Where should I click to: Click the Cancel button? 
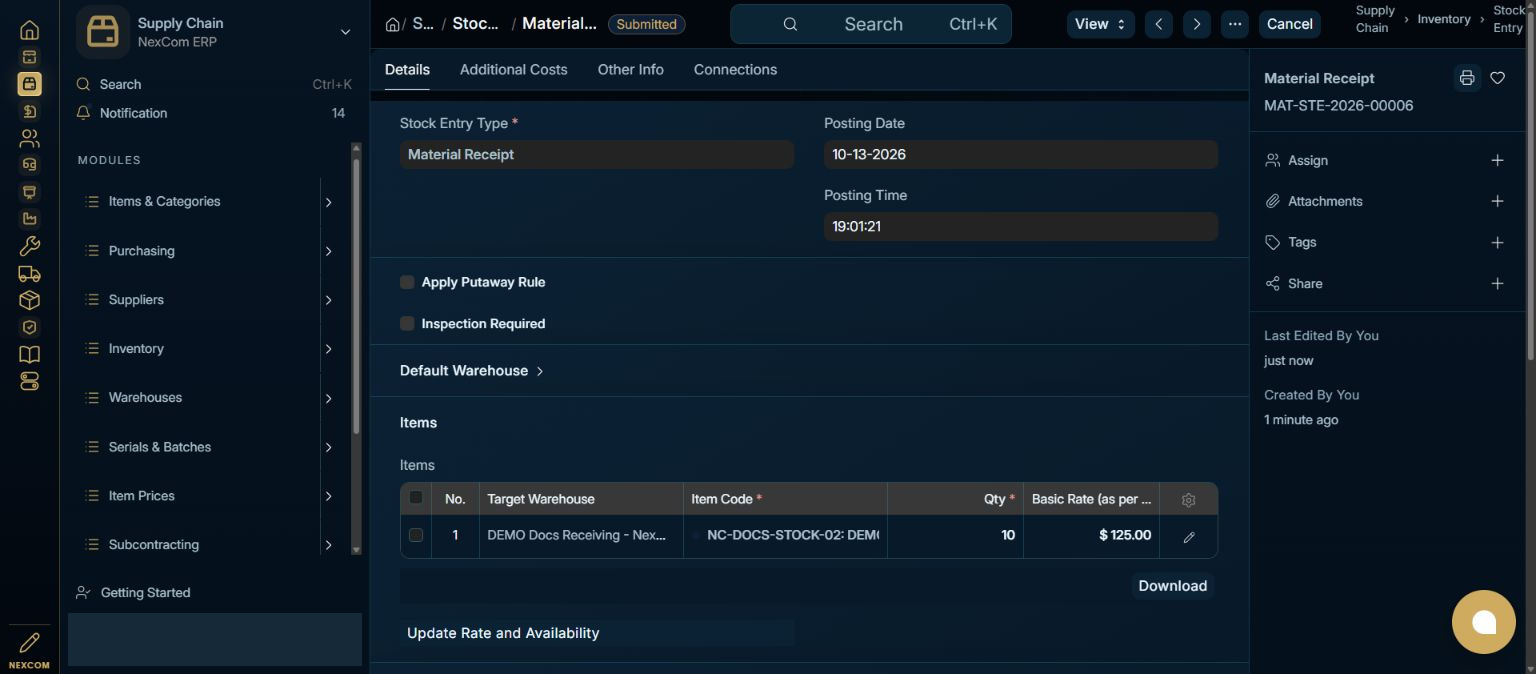1290,24
